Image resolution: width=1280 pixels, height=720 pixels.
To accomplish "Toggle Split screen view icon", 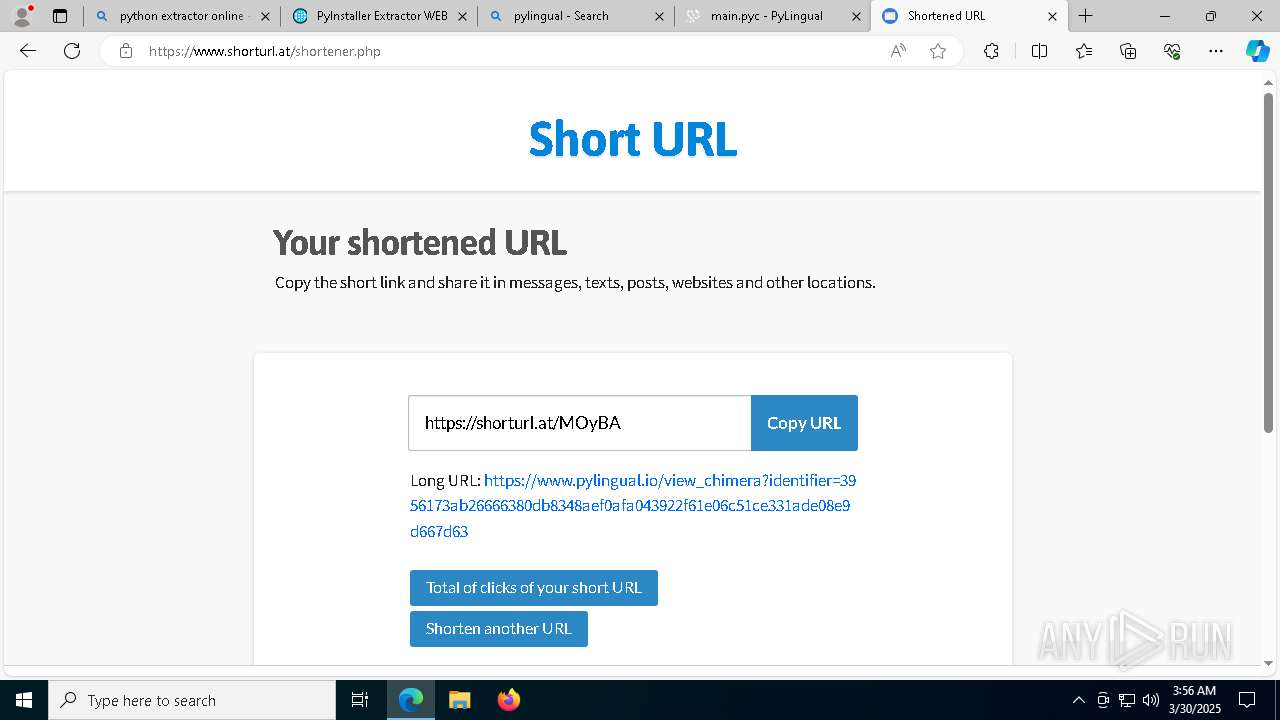I will (x=1039, y=51).
